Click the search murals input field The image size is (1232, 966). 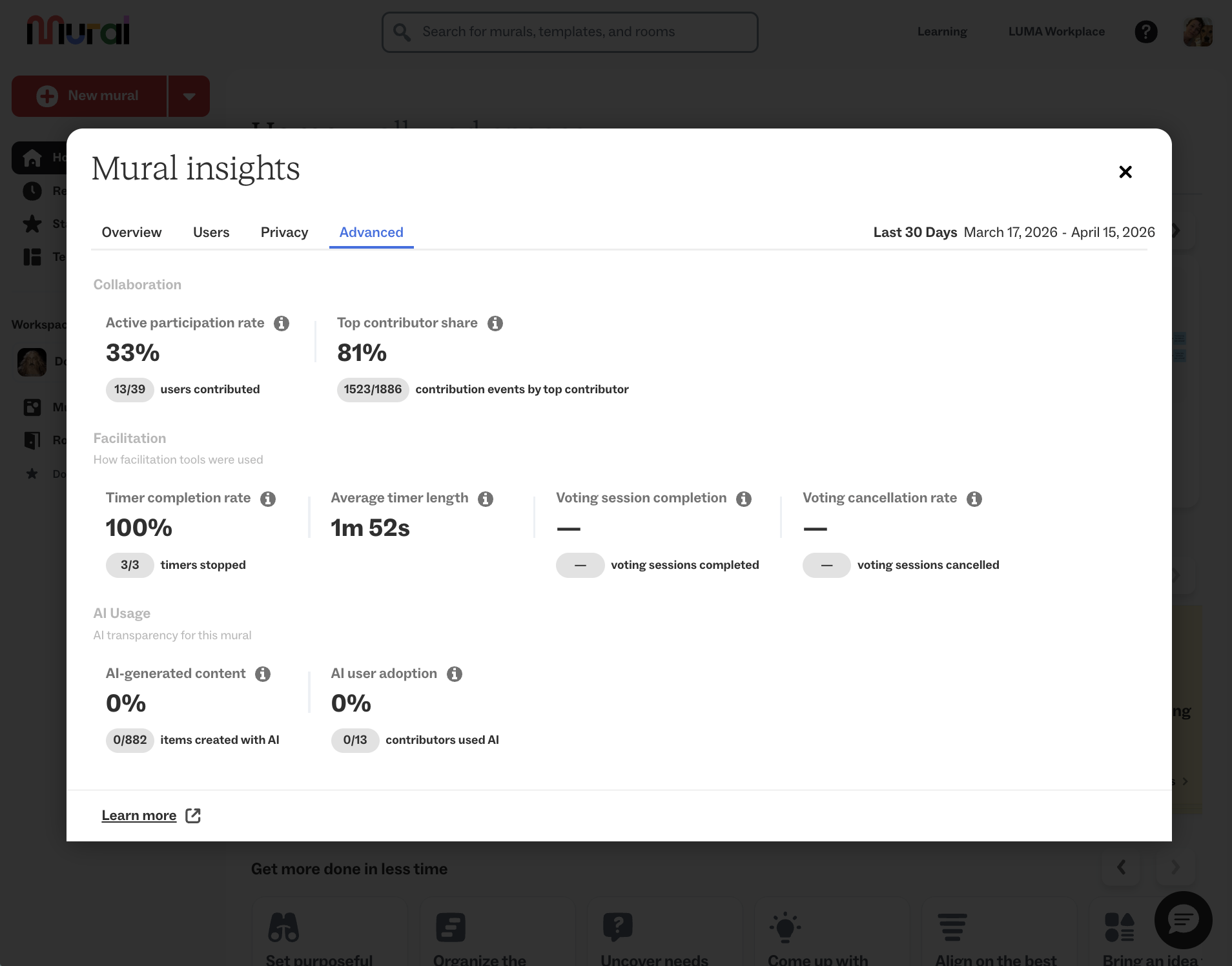click(570, 32)
